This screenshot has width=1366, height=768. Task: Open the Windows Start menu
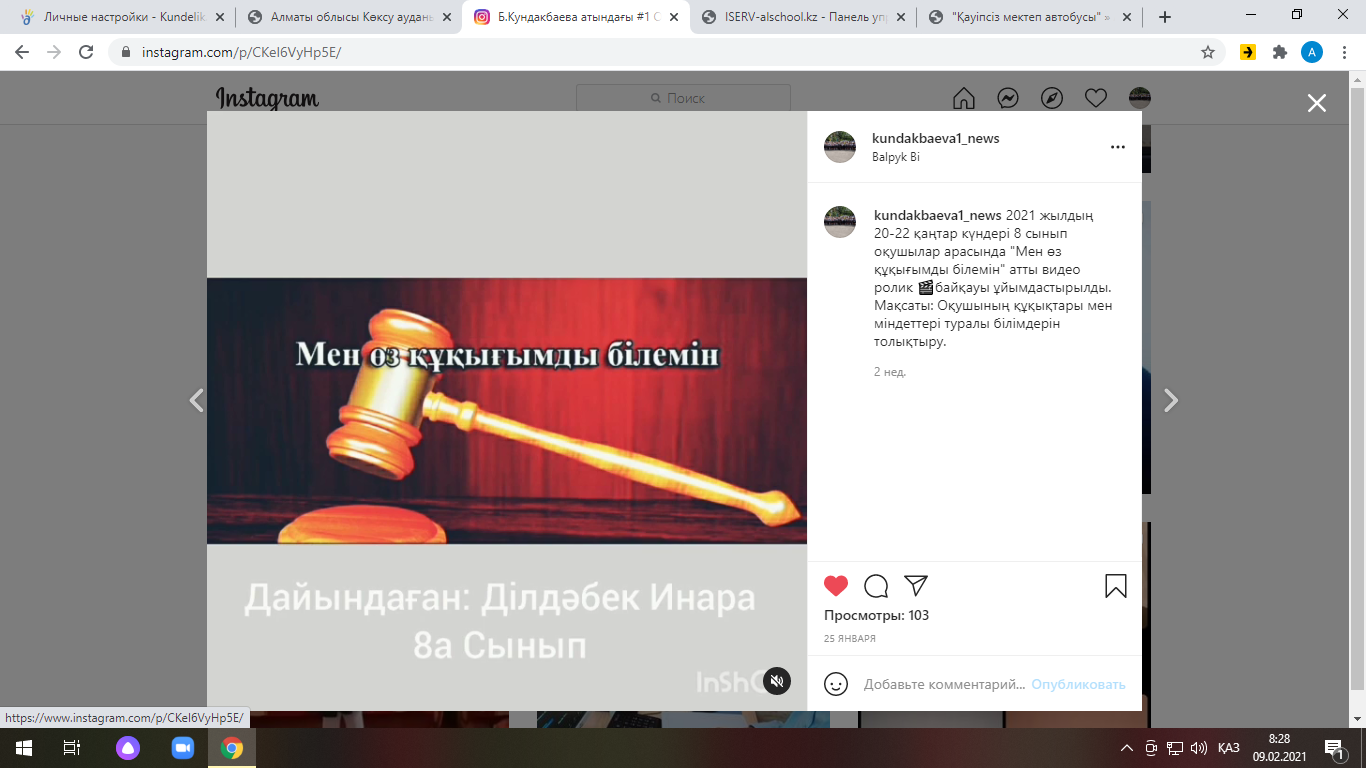(x=24, y=747)
